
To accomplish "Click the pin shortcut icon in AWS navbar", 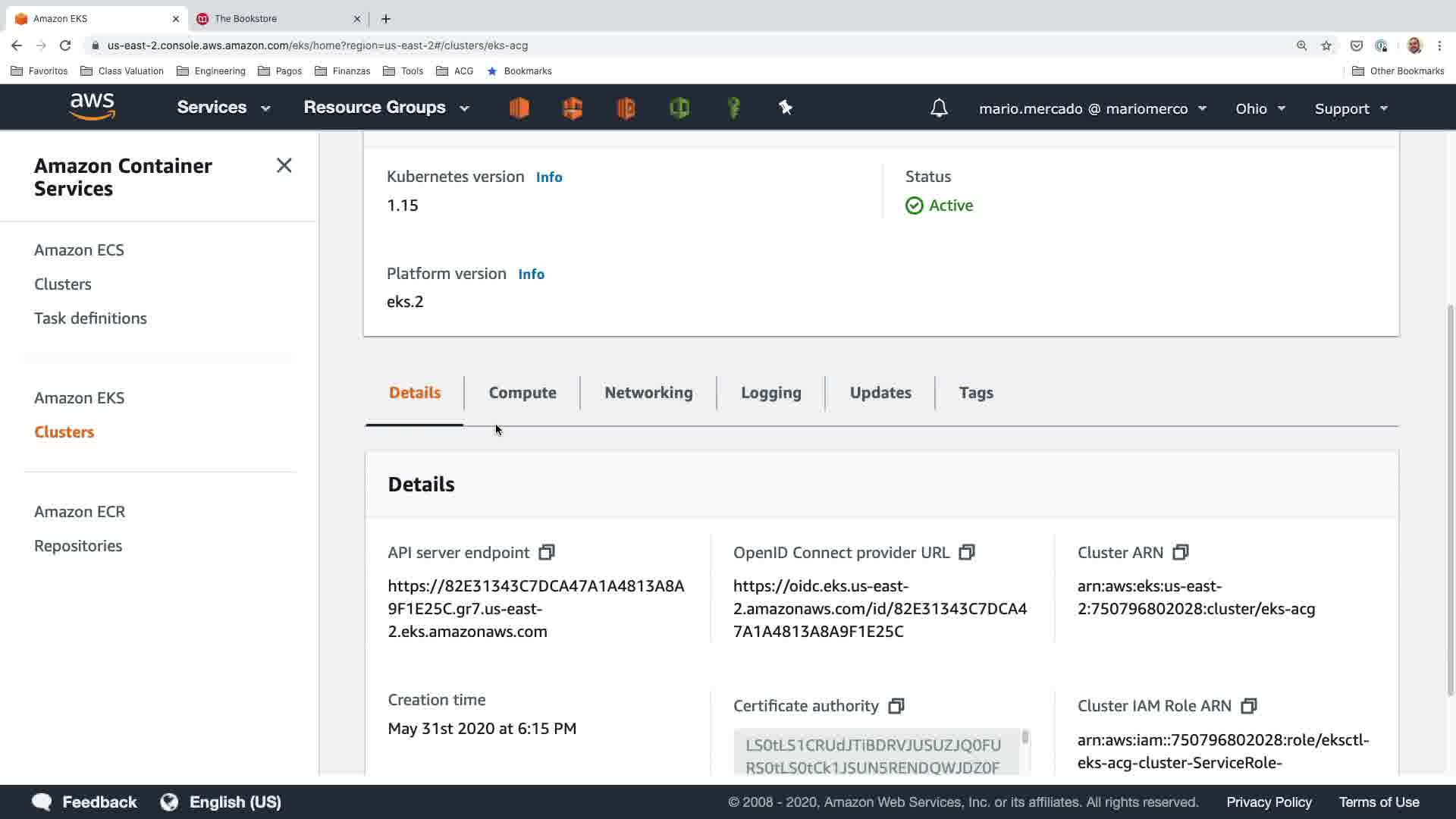I will tap(786, 108).
